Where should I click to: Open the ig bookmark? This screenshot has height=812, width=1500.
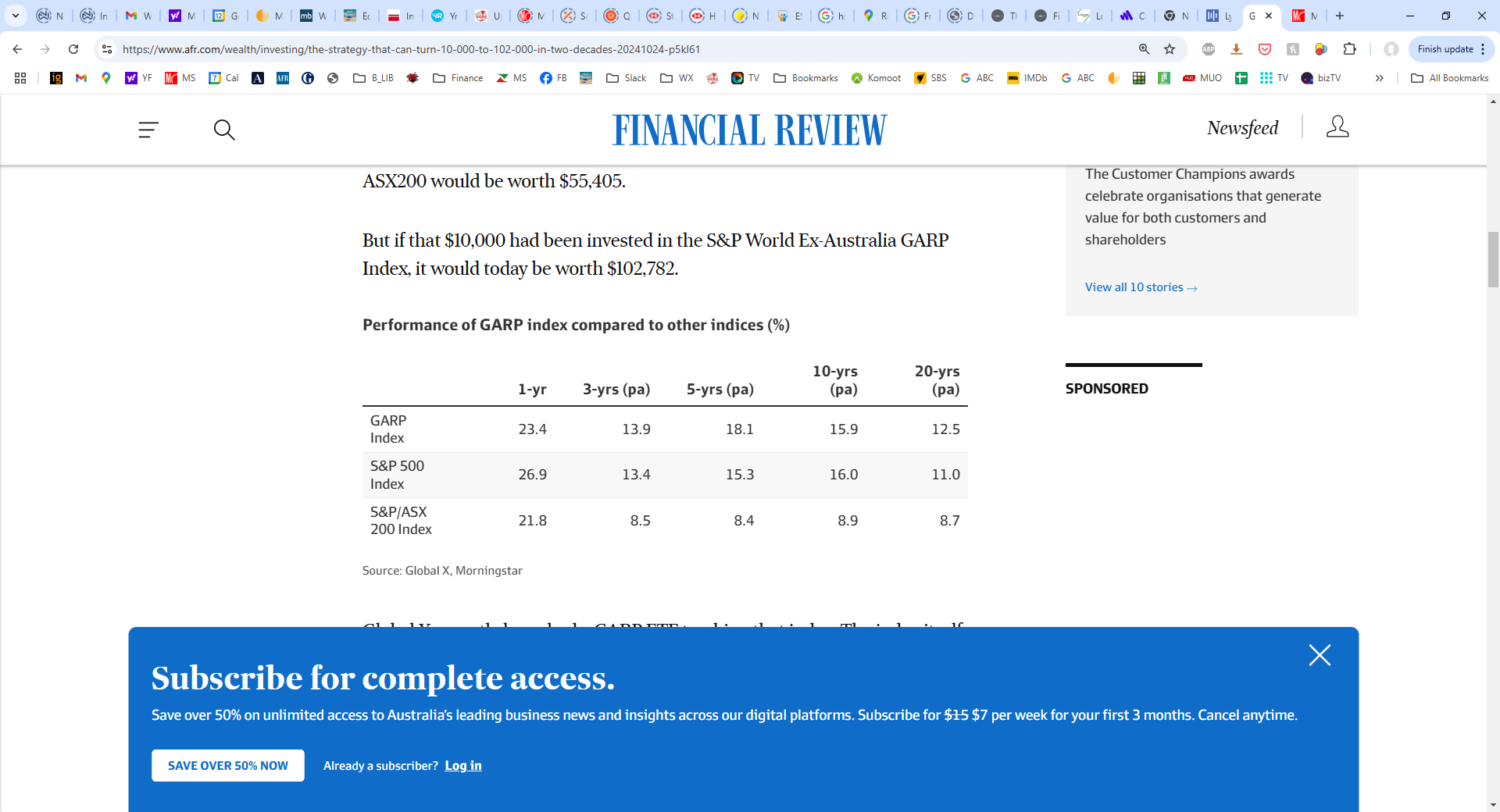pyautogui.click(x=56, y=78)
